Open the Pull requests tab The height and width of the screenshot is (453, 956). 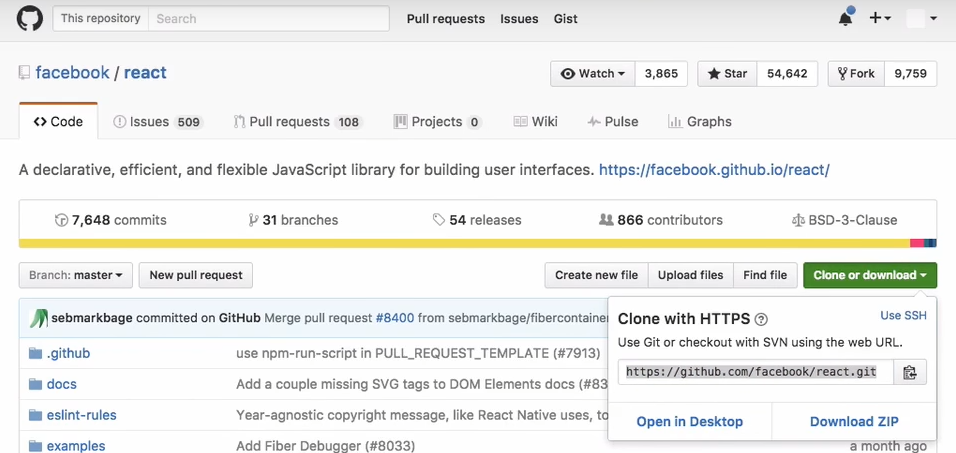296,122
